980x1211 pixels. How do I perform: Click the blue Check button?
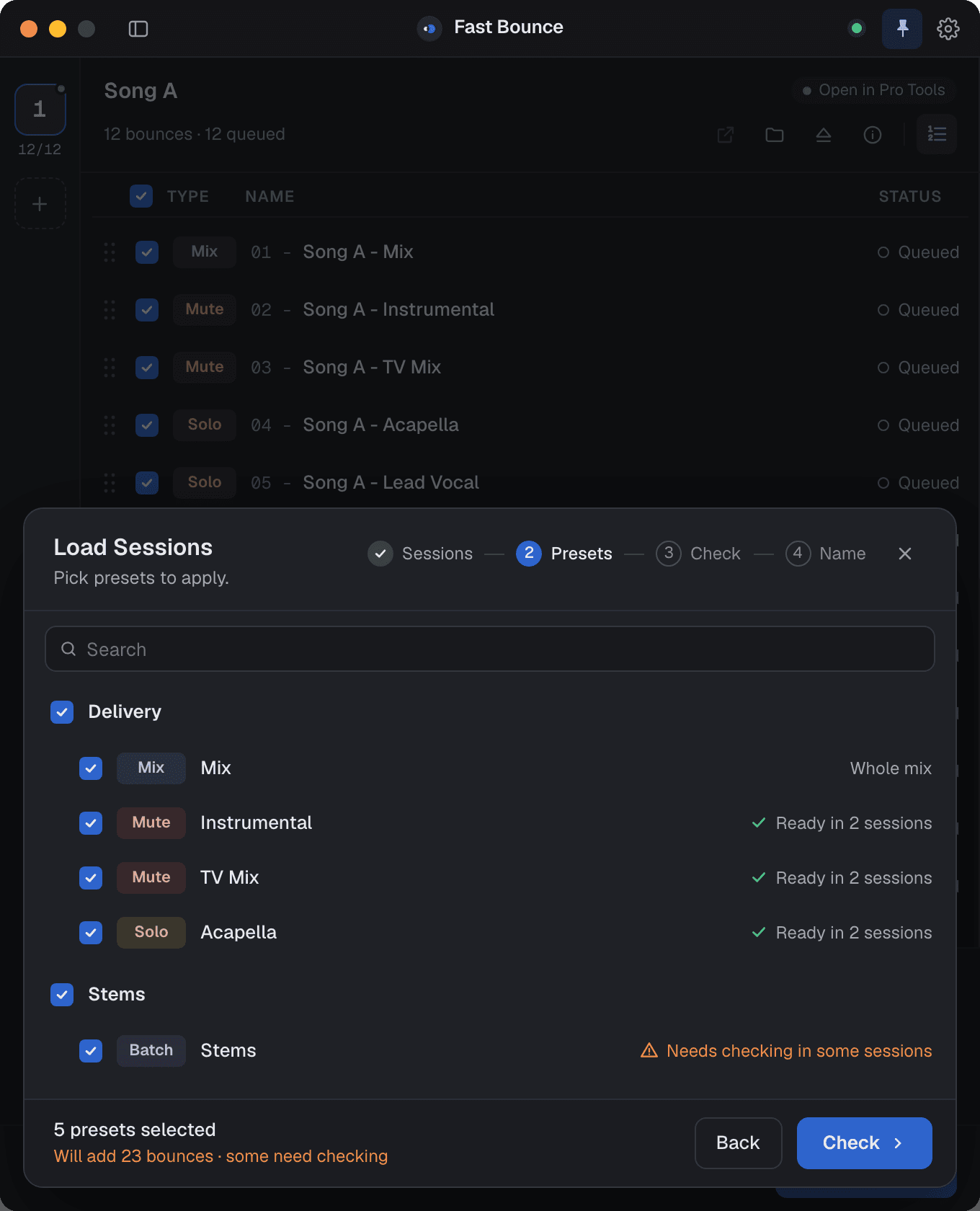[864, 1143]
